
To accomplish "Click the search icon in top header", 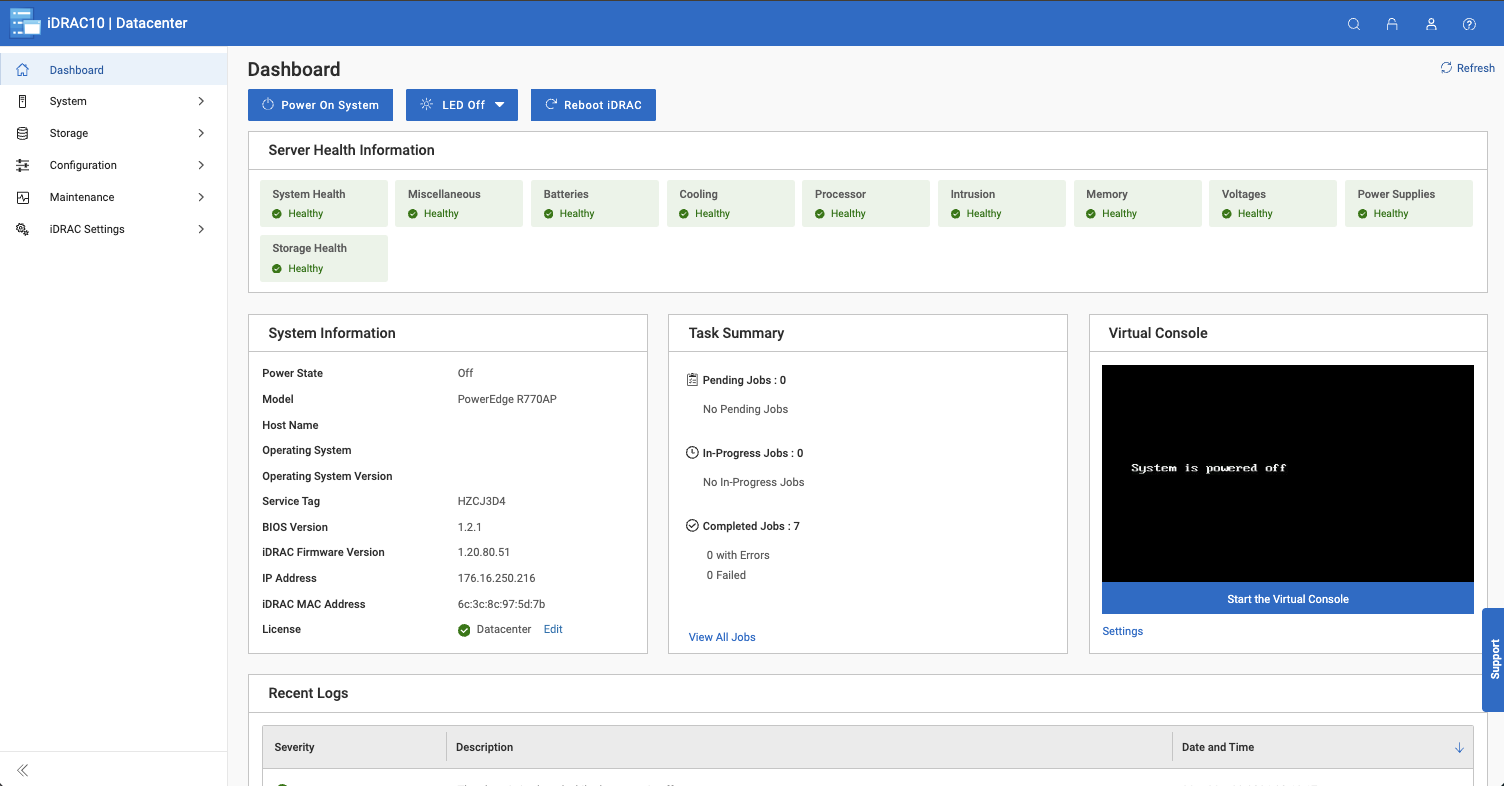I will [x=1354, y=24].
